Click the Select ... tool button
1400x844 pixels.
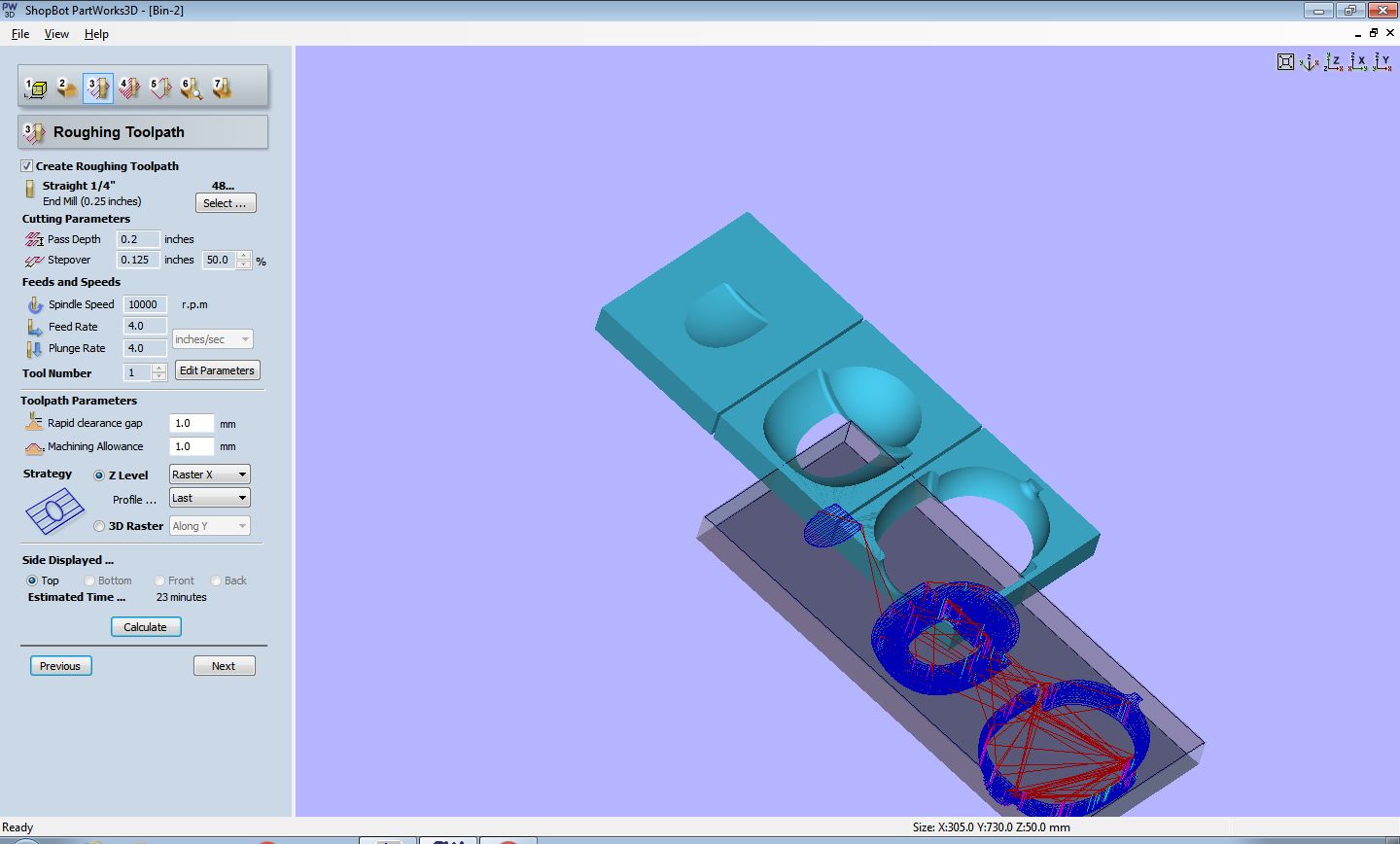coord(226,203)
